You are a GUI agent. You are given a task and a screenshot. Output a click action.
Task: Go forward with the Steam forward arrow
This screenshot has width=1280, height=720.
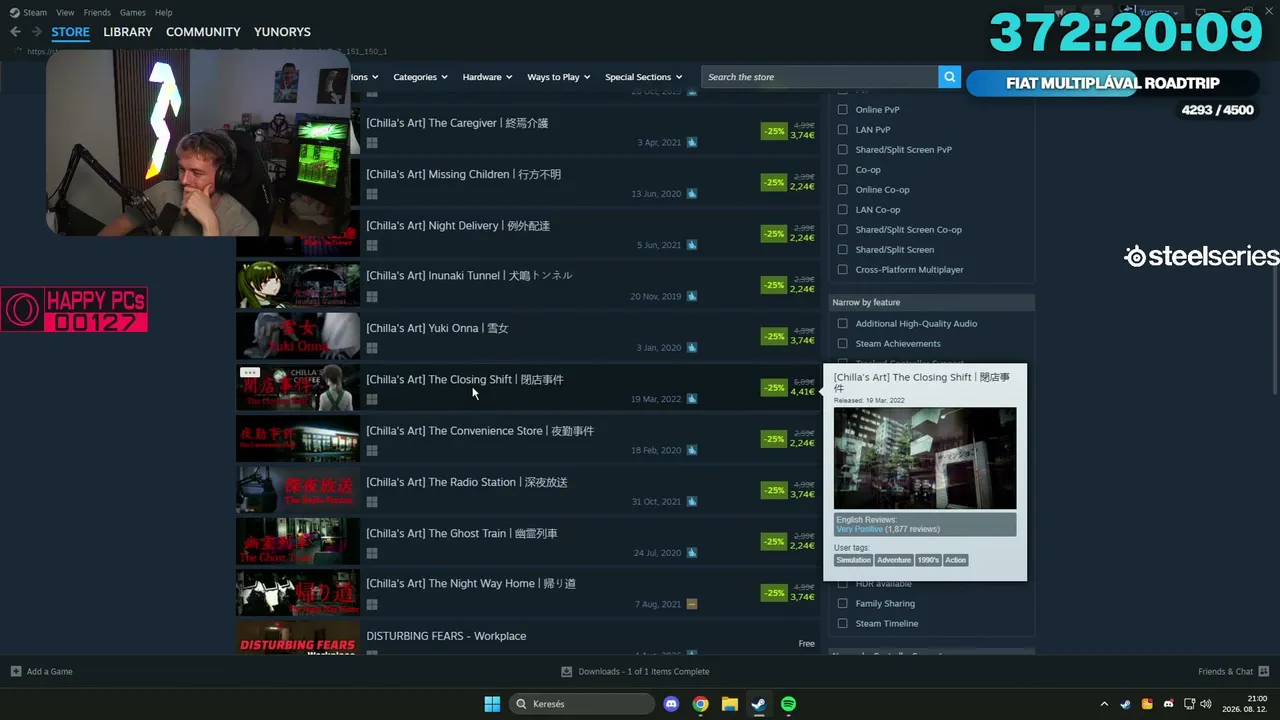37,32
